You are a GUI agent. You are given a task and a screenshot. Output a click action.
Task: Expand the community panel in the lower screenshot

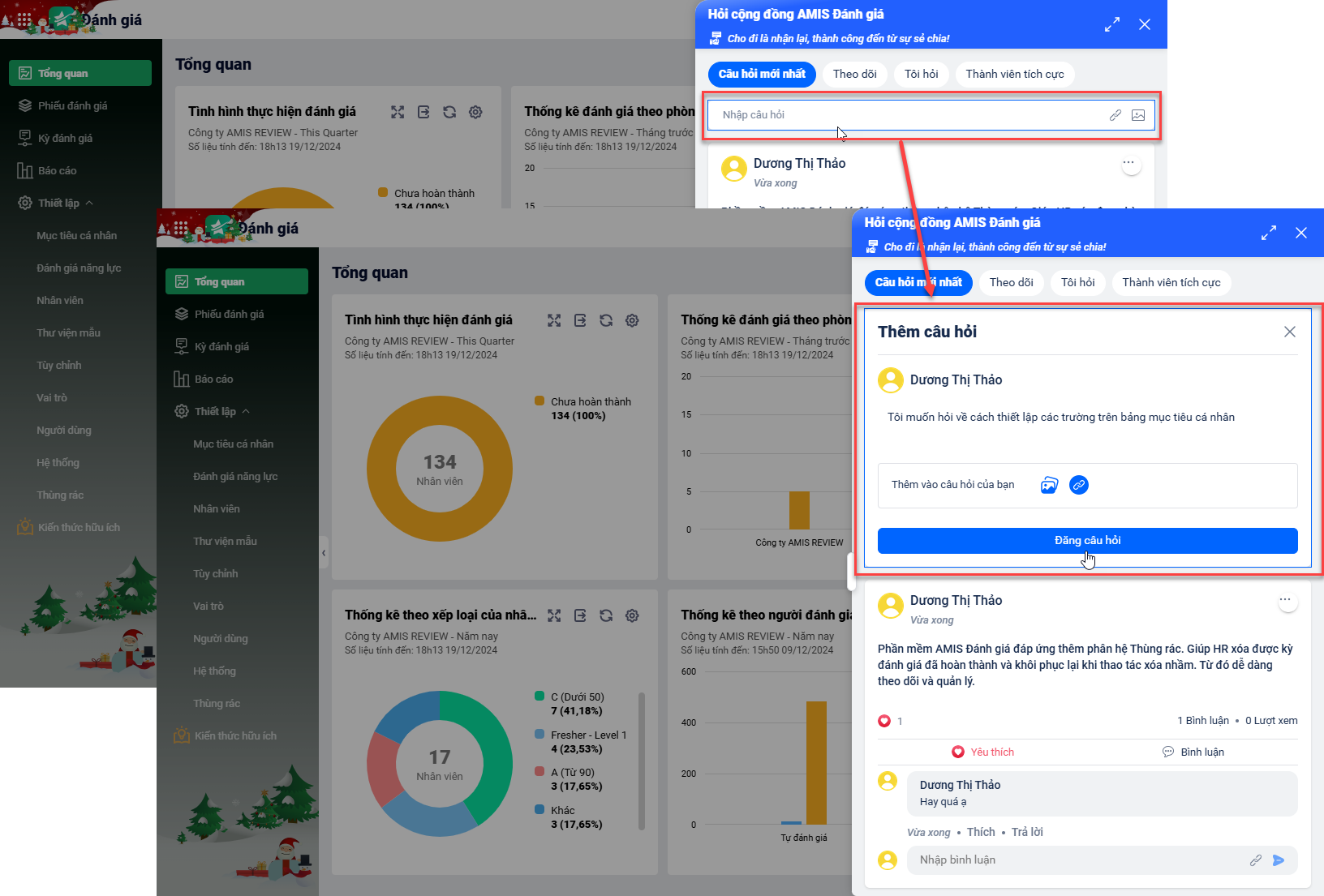[x=1269, y=233]
